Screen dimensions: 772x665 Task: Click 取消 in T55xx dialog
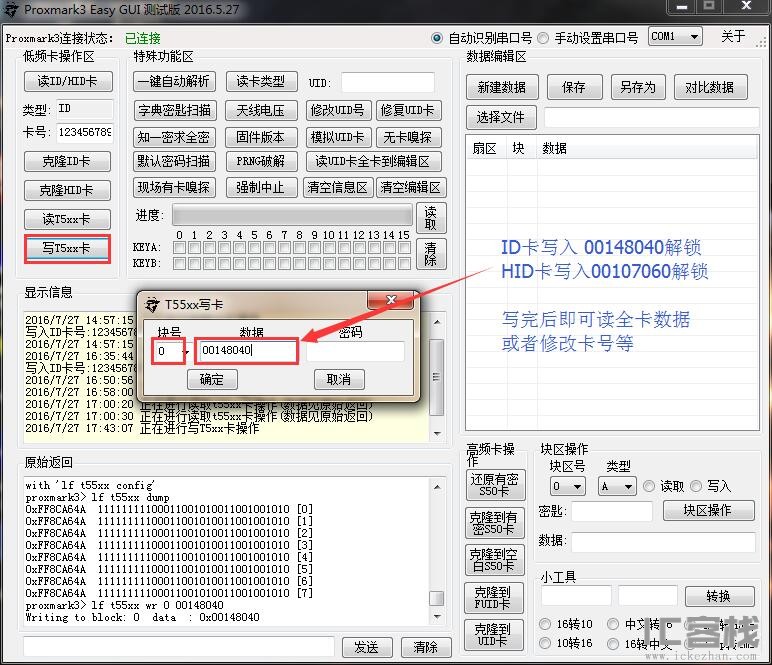339,380
